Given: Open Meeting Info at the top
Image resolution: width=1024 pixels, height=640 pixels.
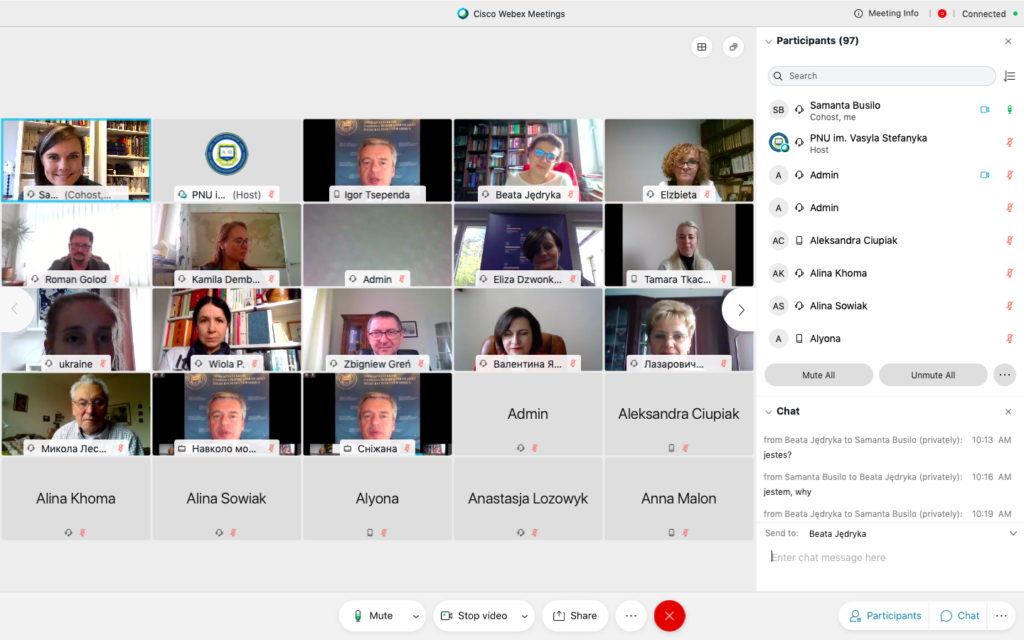Looking at the screenshot, I should point(886,13).
